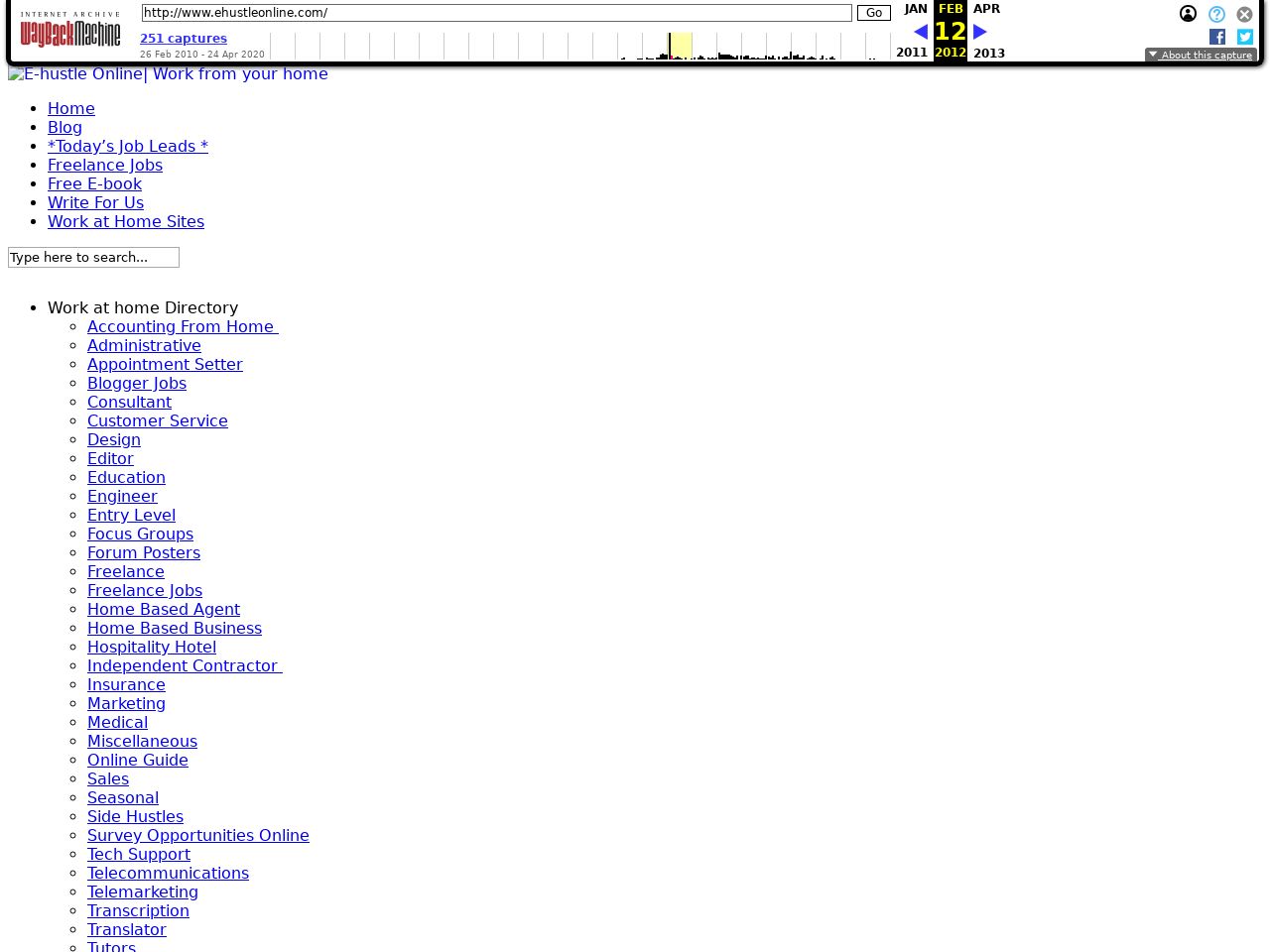Expand the About this capture dropdown

1201,56
